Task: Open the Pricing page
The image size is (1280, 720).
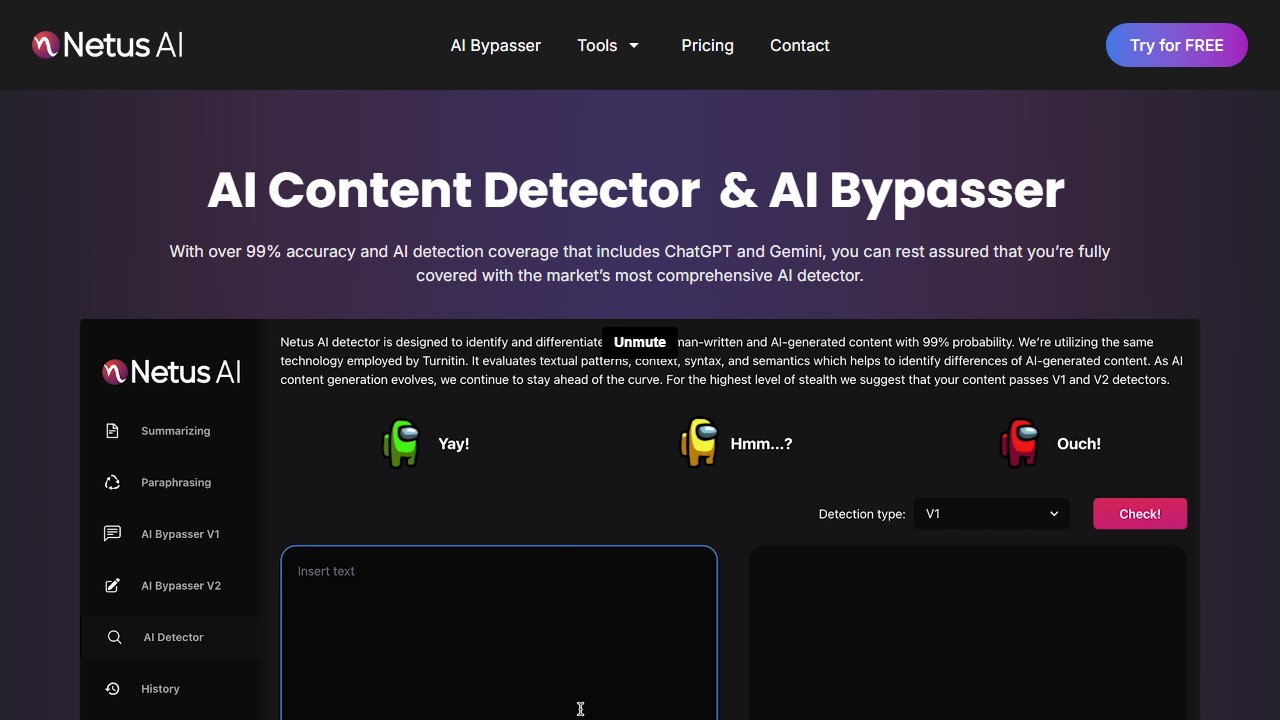Action: pos(707,45)
